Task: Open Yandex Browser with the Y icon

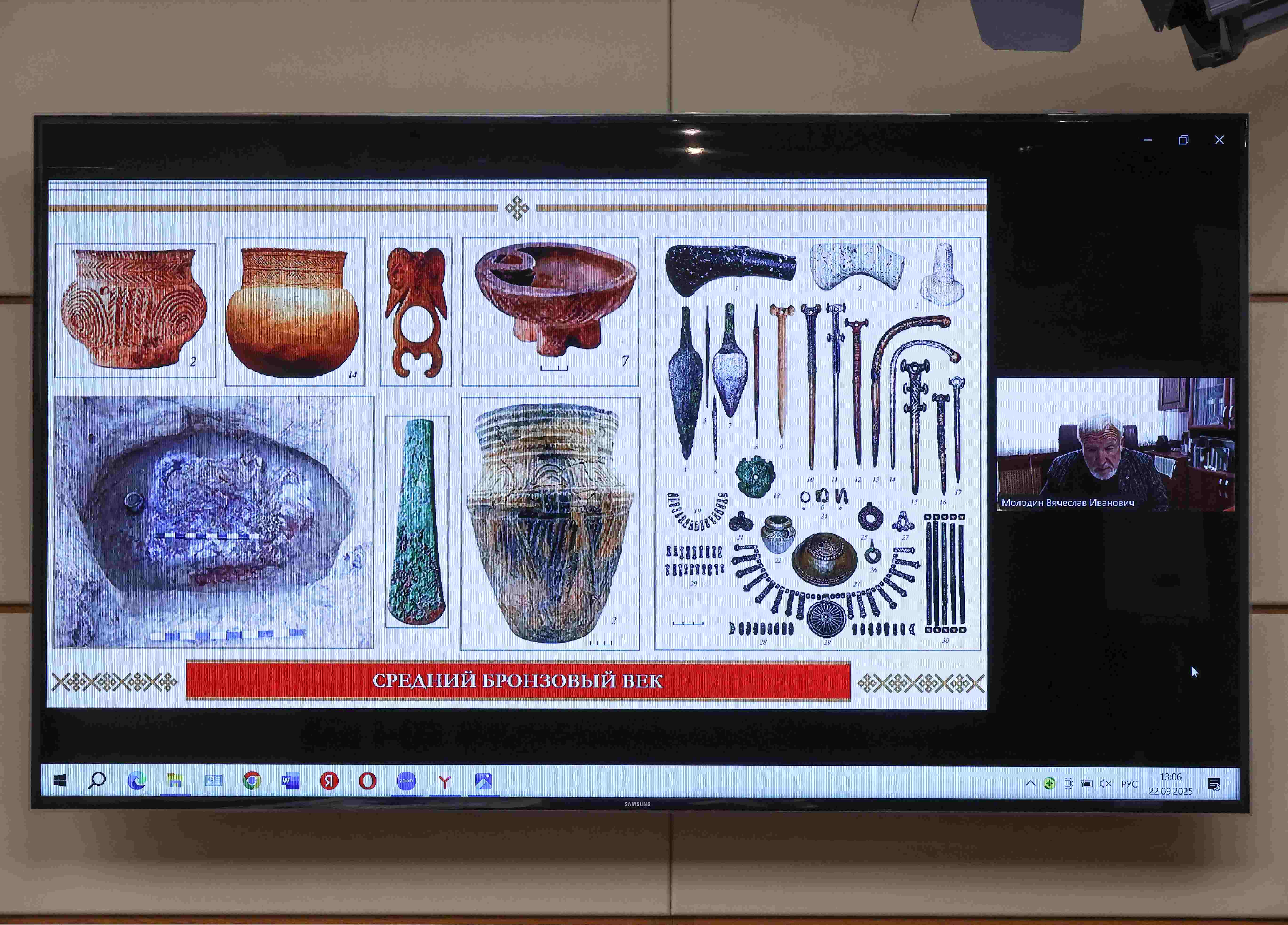Action: click(445, 782)
